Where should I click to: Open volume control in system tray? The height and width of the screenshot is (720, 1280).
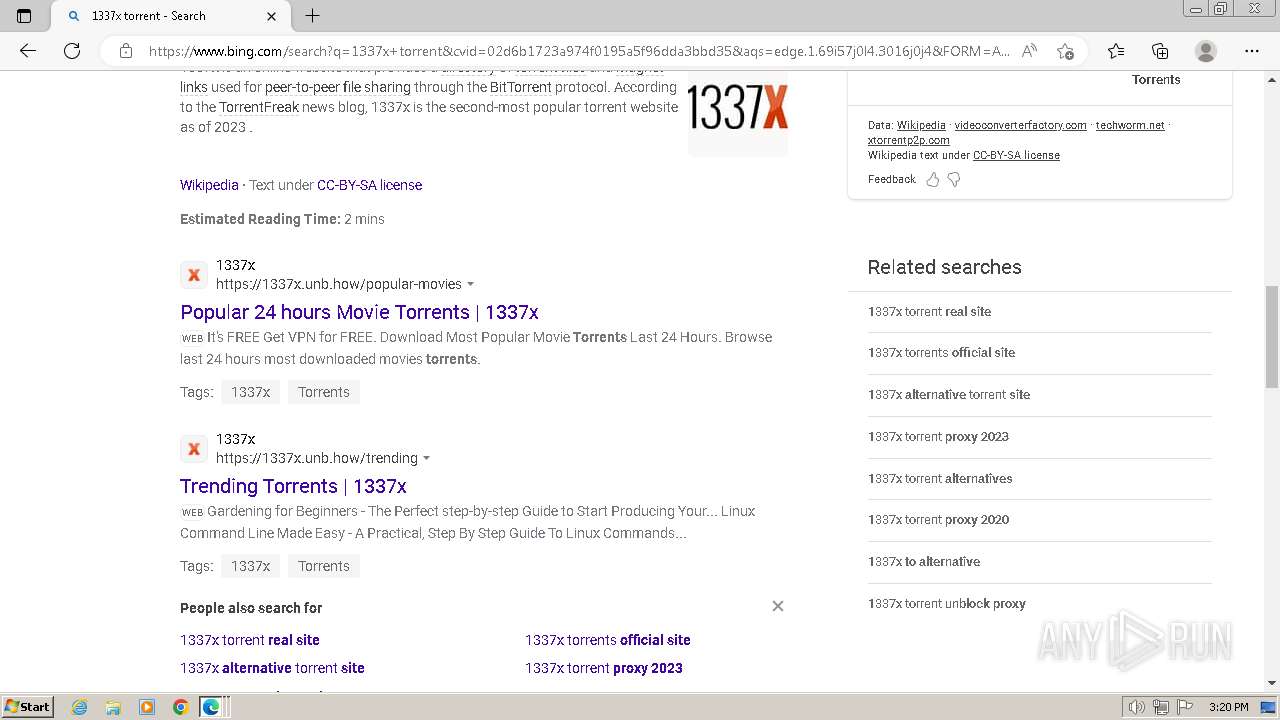coord(1137,707)
